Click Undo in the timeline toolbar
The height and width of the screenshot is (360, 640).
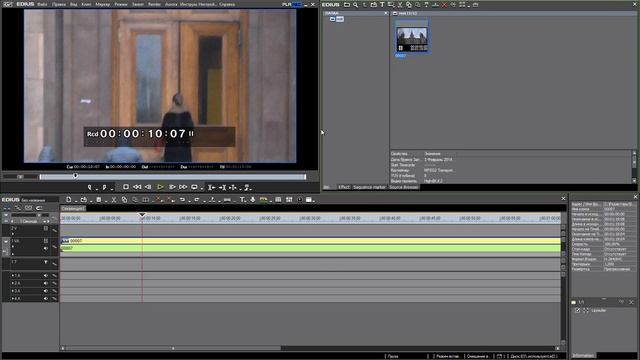182,200
